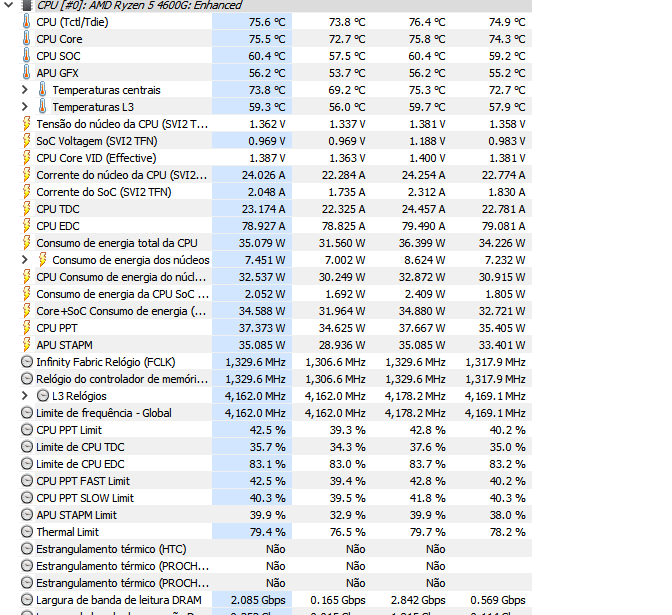The height and width of the screenshot is (615, 672).
Task: Click the current value 37.373 W
Action: tap(262, 328)
